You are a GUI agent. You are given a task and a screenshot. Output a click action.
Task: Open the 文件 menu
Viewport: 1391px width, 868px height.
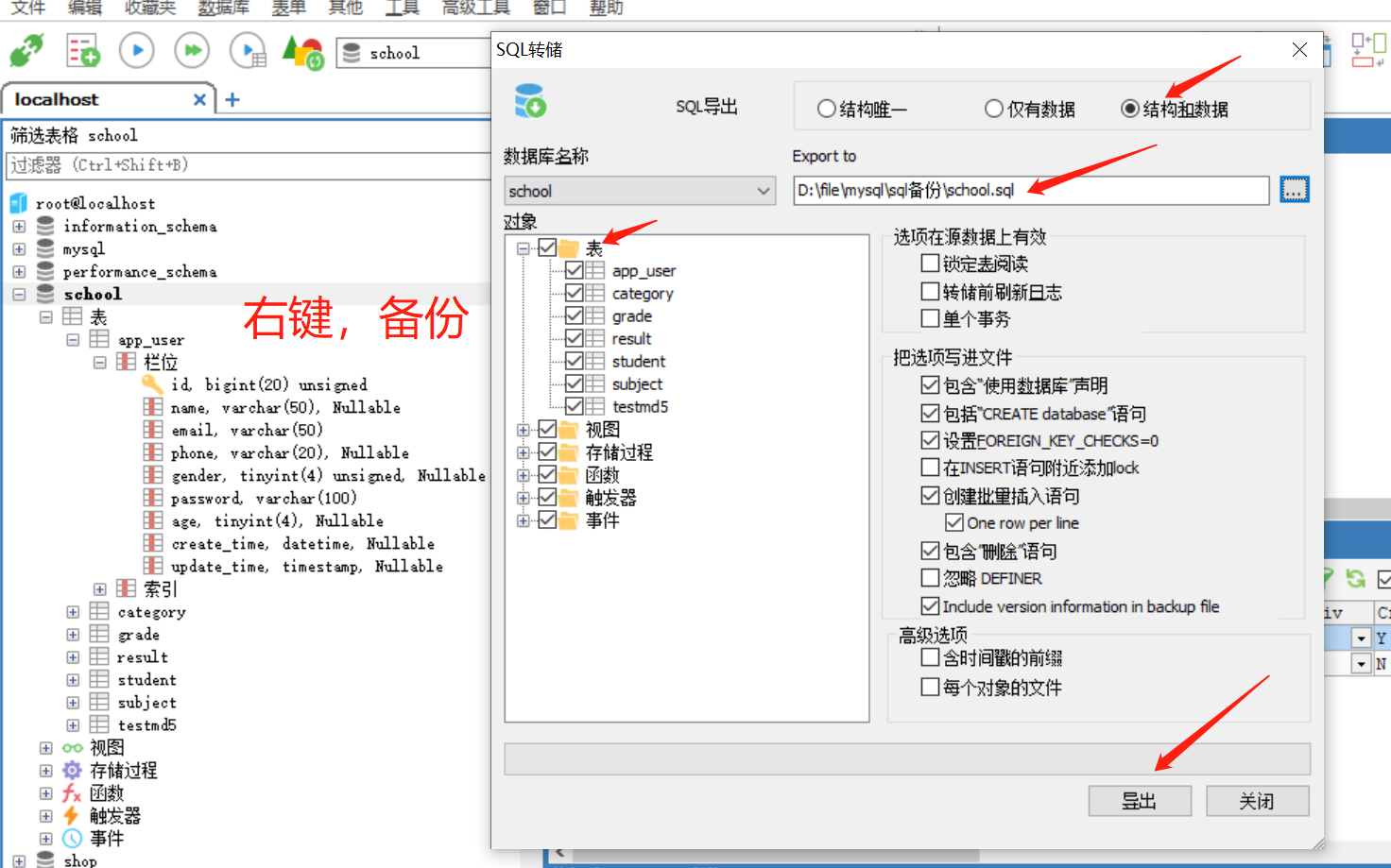(x=27, y=8)
